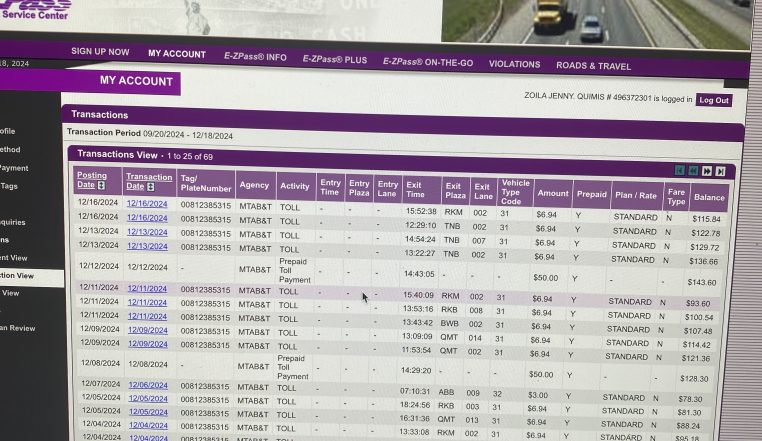762x441 pixels.
Task: Open 12/11/2024 transaction with exit time 15:40:09
Action: pos(147,288)
